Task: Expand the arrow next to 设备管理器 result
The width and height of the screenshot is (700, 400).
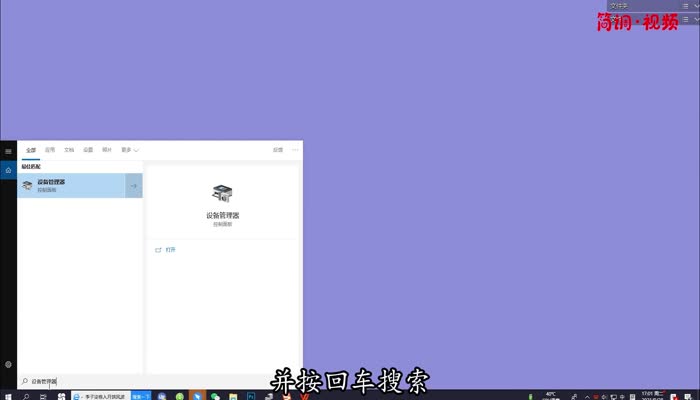Action: (x=133, y=185)
